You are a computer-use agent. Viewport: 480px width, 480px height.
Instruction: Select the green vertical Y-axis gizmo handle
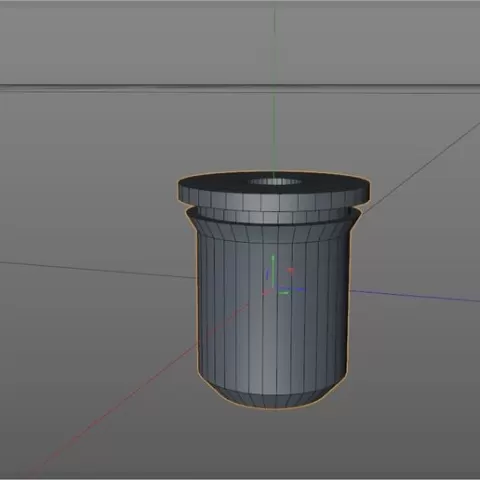click(x=273, y=271)
